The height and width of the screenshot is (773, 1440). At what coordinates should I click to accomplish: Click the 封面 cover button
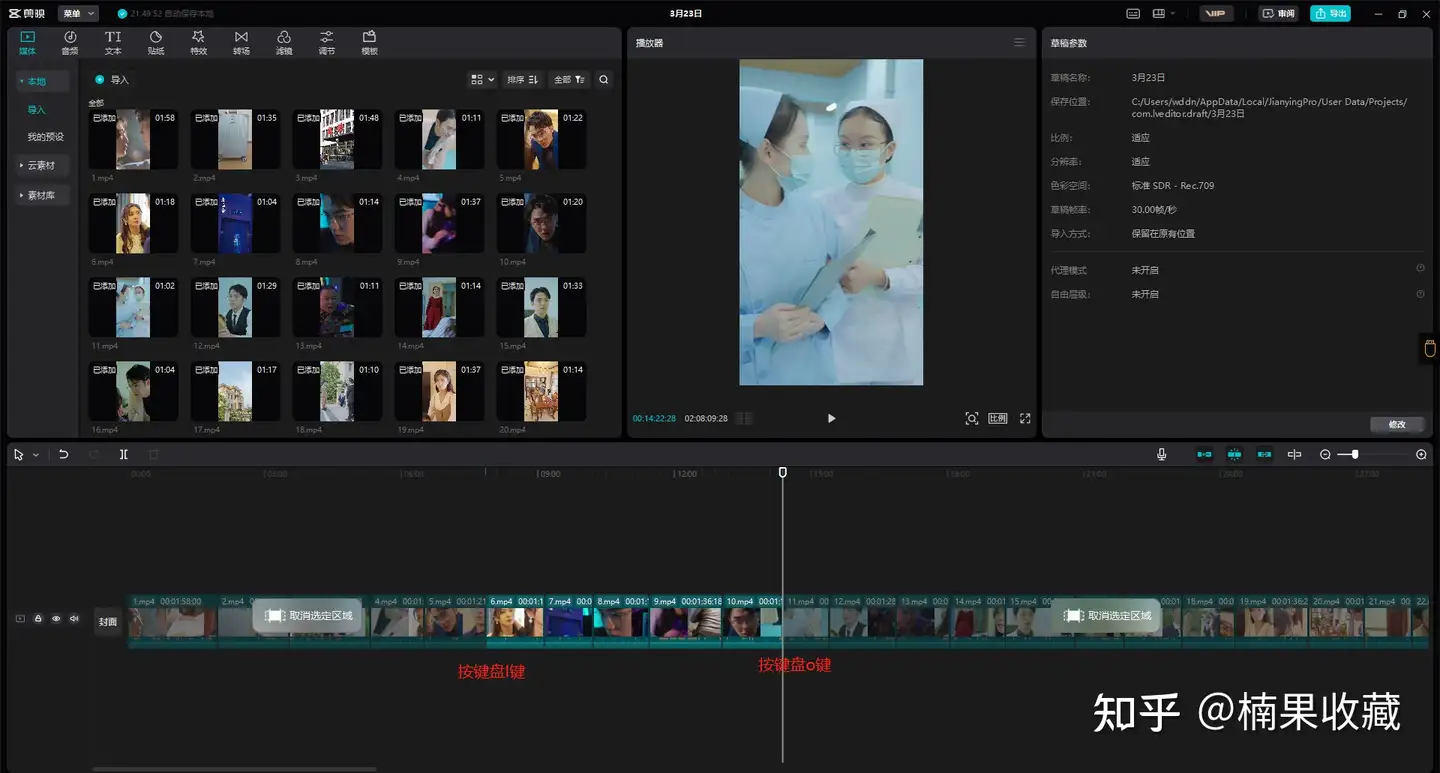[x=108, y=621]
